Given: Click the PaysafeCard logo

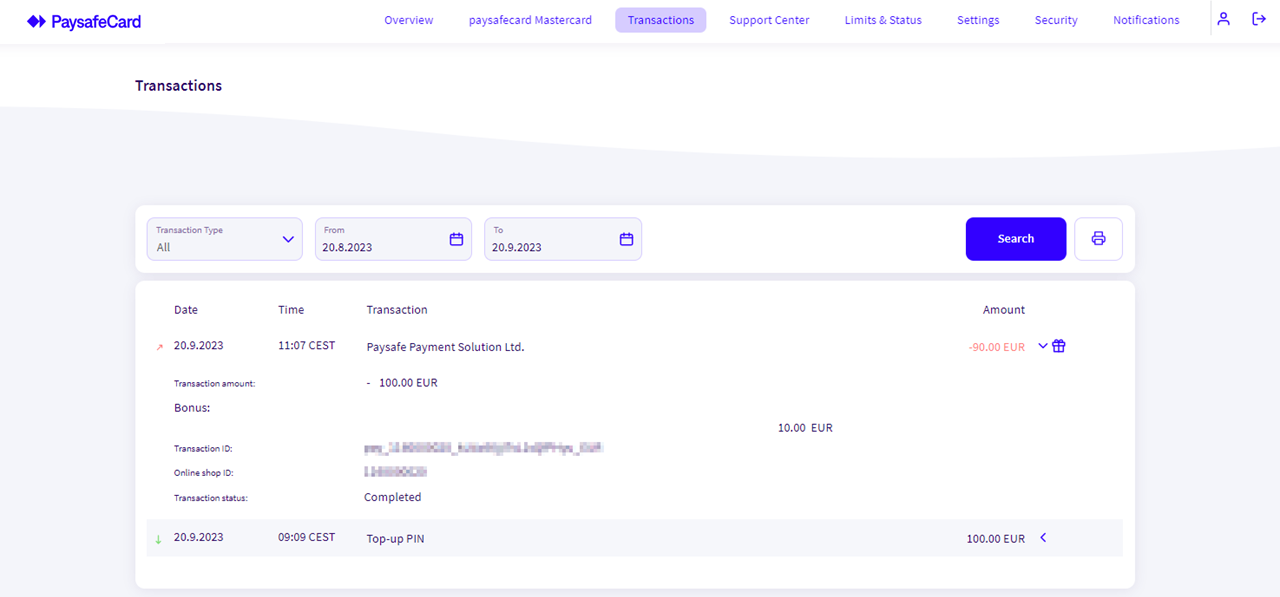Looking at the screenshot, I should coord(84,20).
